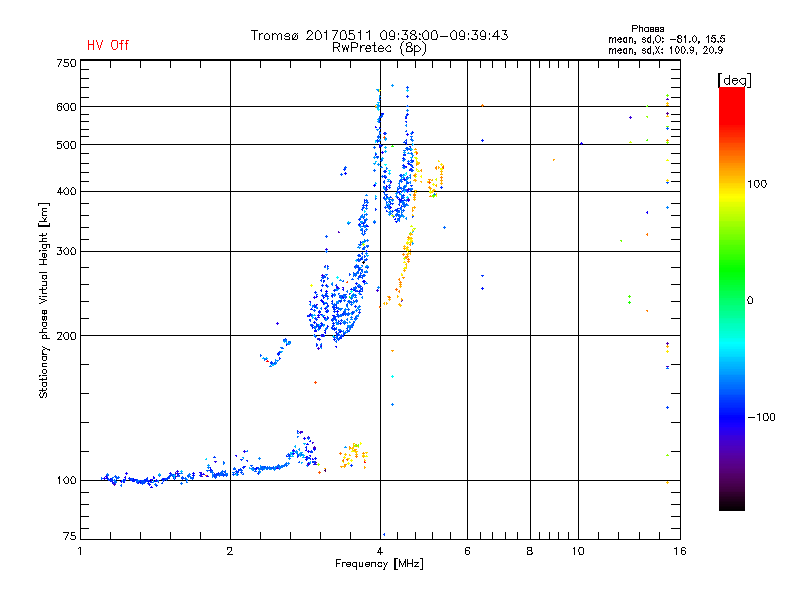Click the y-axis label '100'
This screenshot has width=800, height=600.
coord(66,480)
